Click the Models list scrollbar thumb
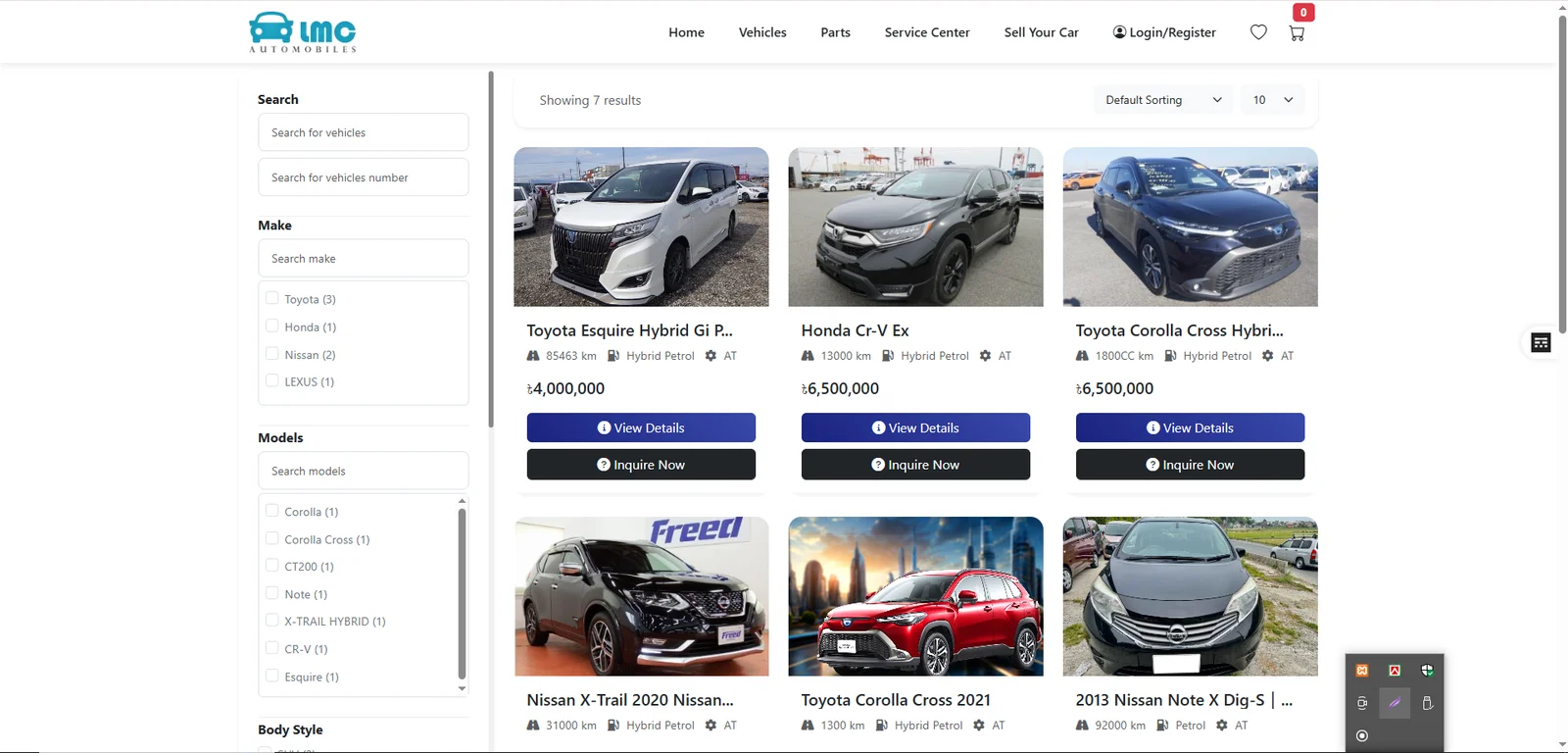 [462, 594]
